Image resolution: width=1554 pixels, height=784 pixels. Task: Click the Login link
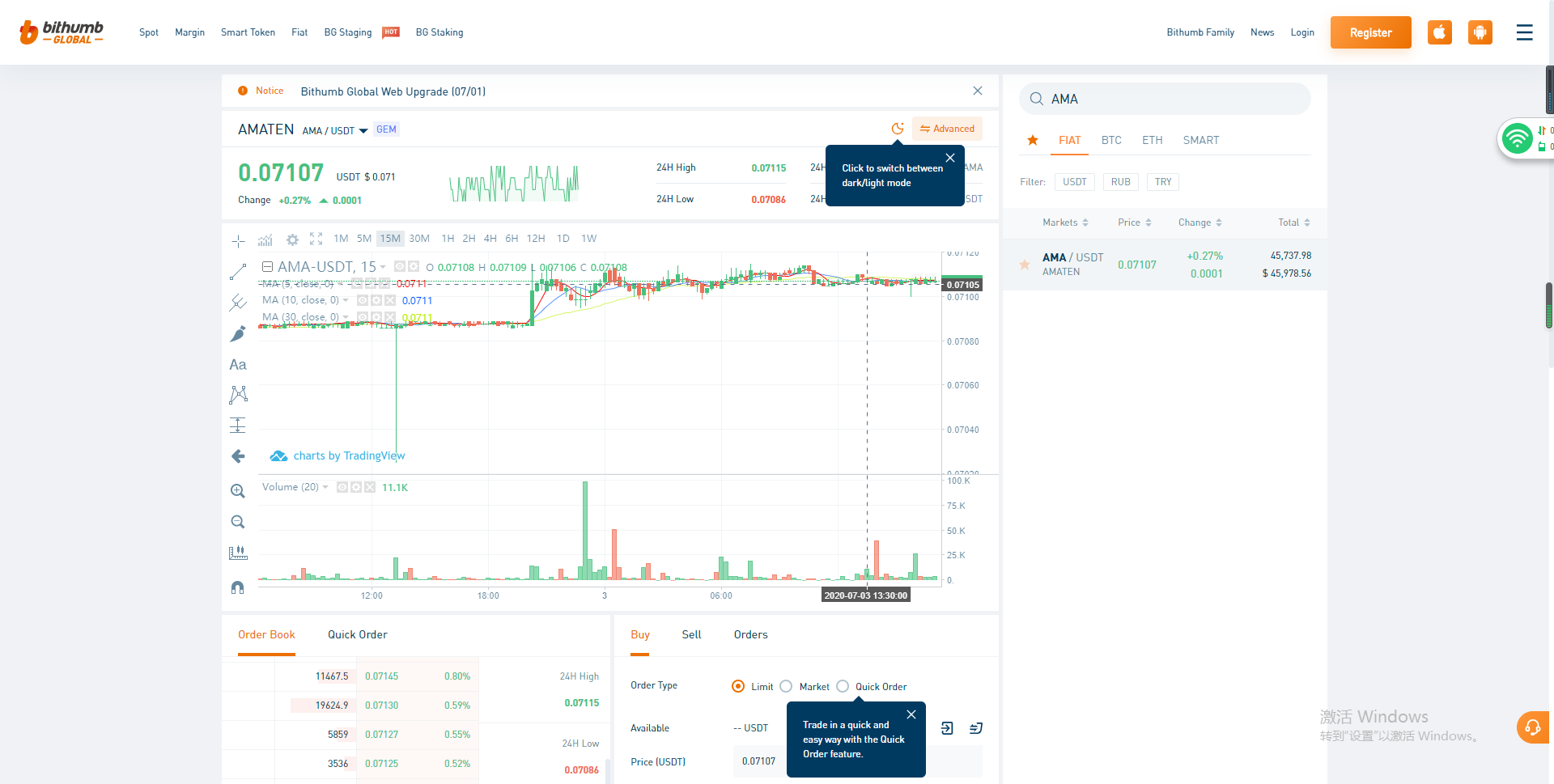tap(1302, 32)
